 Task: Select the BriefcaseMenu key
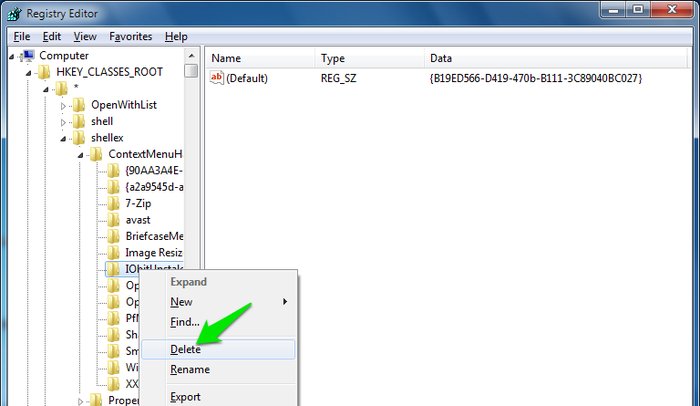[154, 236]
